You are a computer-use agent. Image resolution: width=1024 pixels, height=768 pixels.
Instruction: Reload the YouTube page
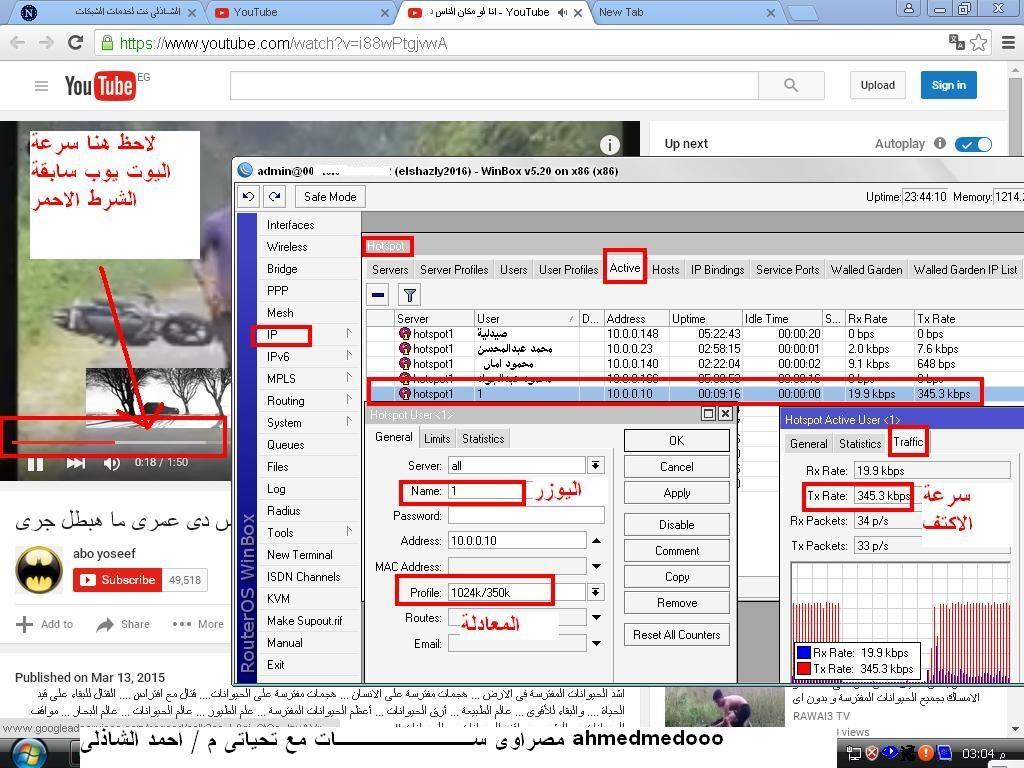pos(76,43)
